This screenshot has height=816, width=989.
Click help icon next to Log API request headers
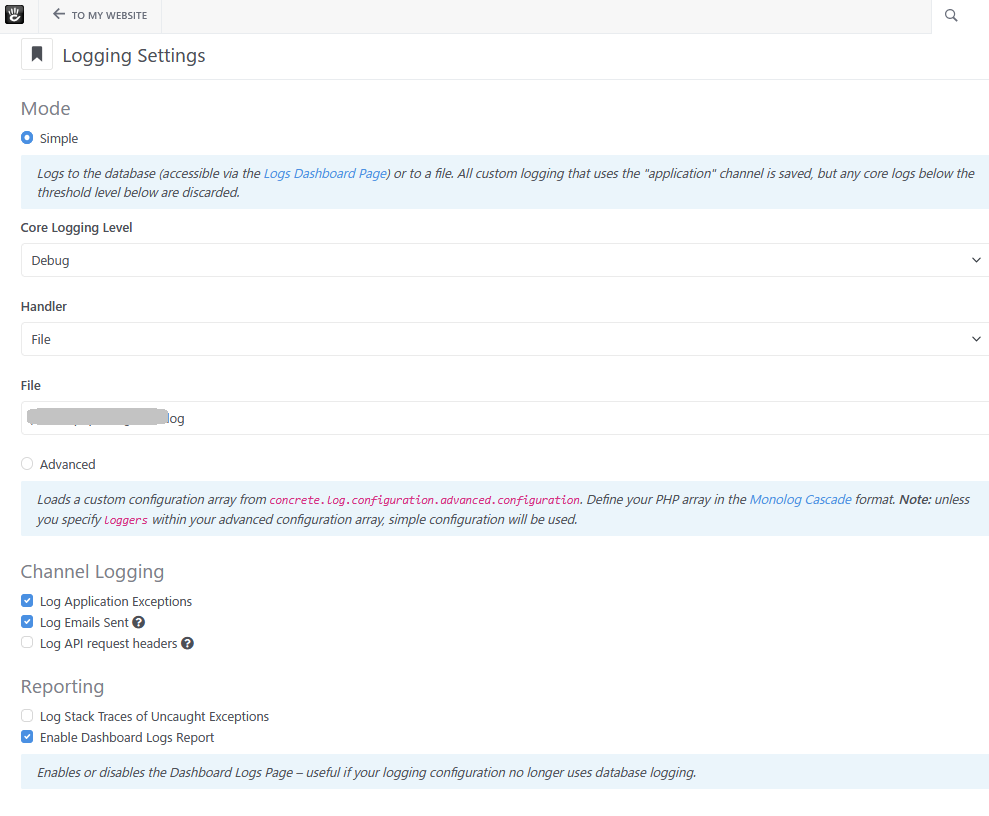[x=187, y=644]
